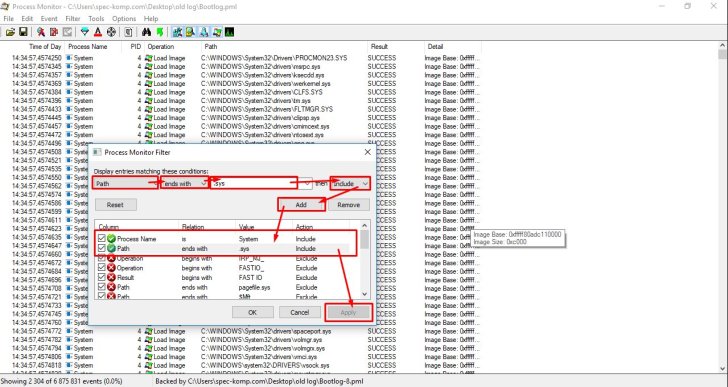
Task: Toggle checkbox for Operation begins with FASTIO_
Action: [102, 268]
